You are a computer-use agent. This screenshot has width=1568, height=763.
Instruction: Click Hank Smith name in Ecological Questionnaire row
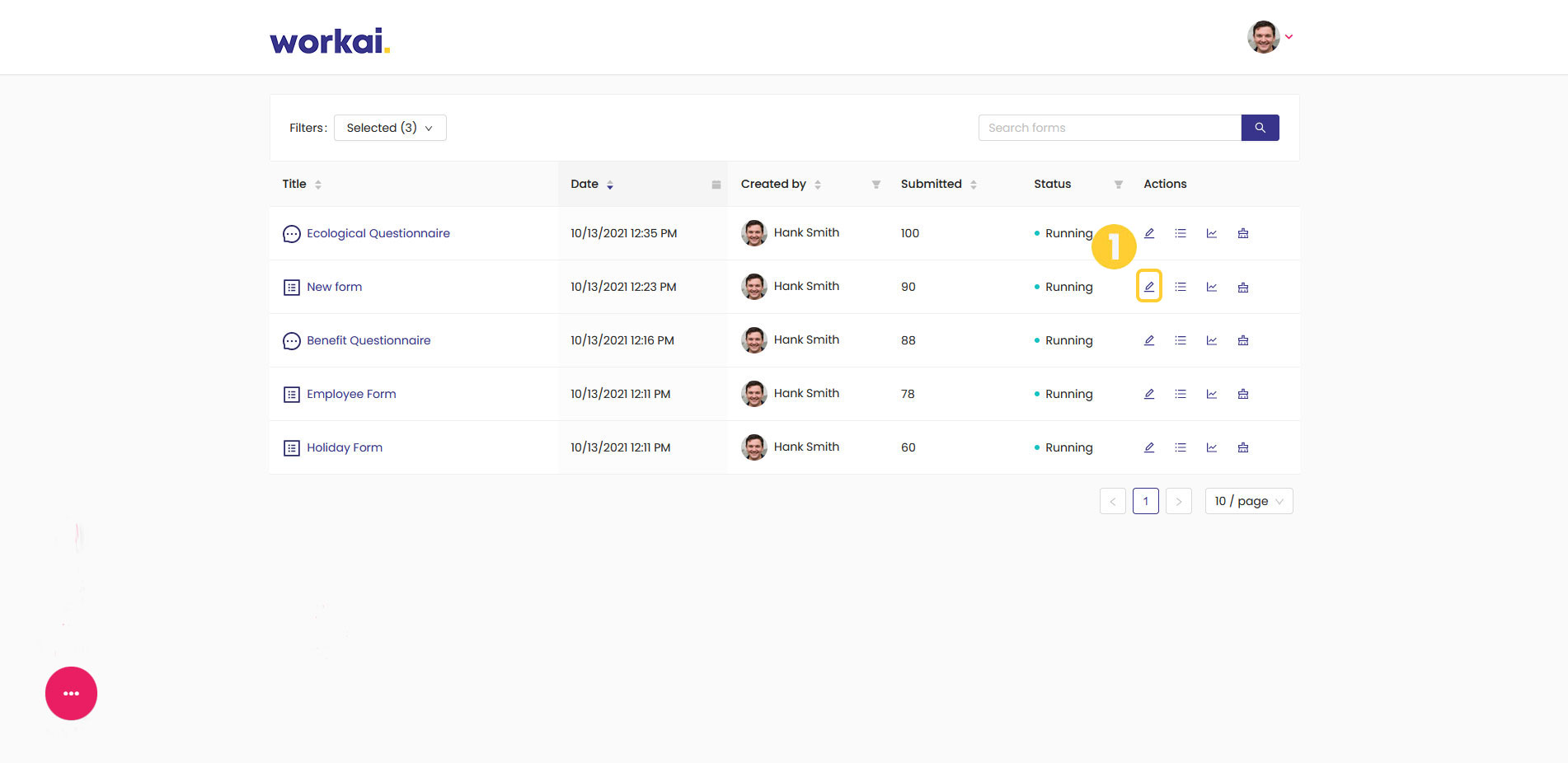pos(806,232)
